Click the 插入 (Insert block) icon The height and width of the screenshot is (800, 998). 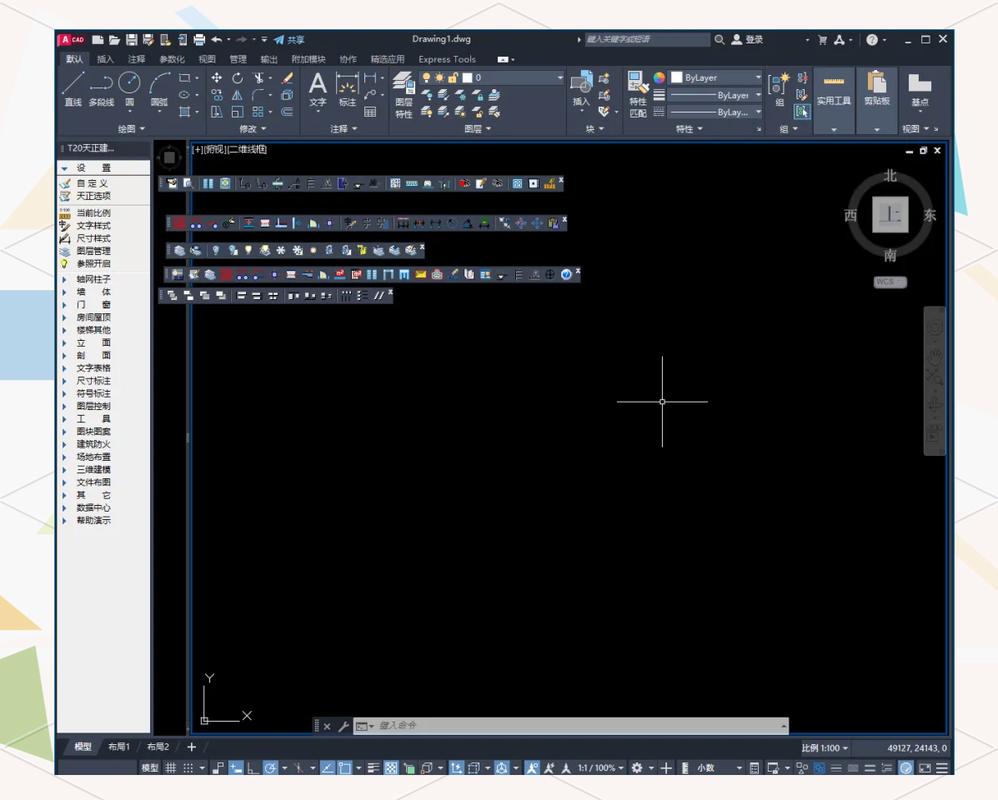point(581,88)
